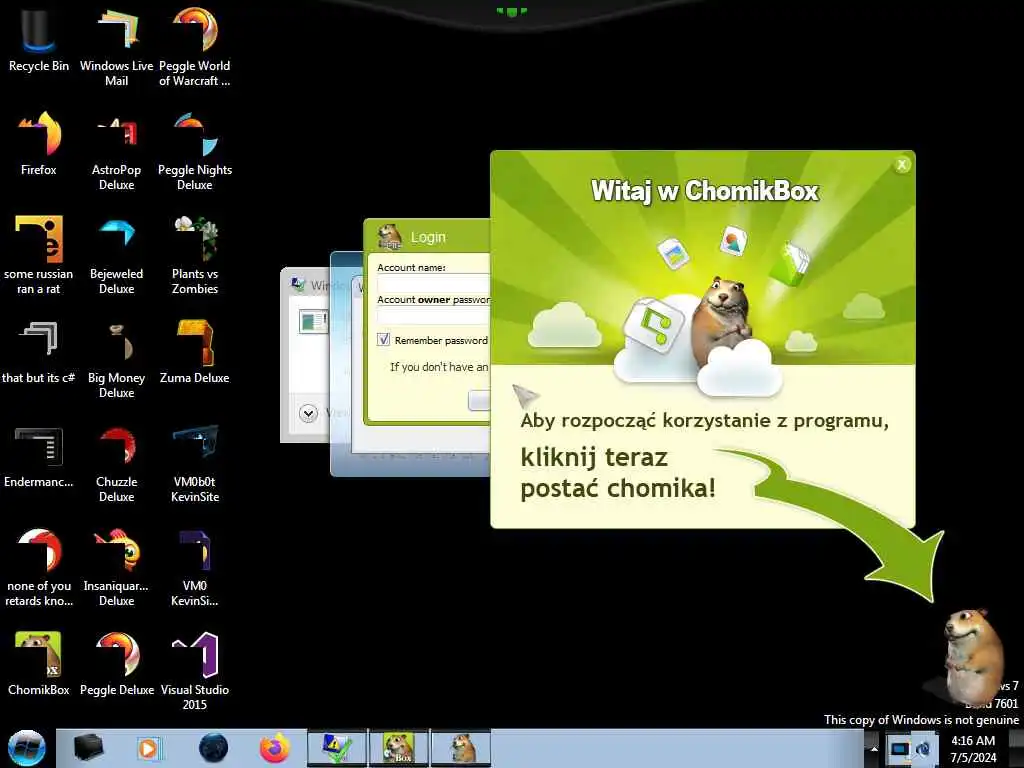Show hidden system tray icons arrow
The width and height of the screenshot is (1024, 768).
874,748
